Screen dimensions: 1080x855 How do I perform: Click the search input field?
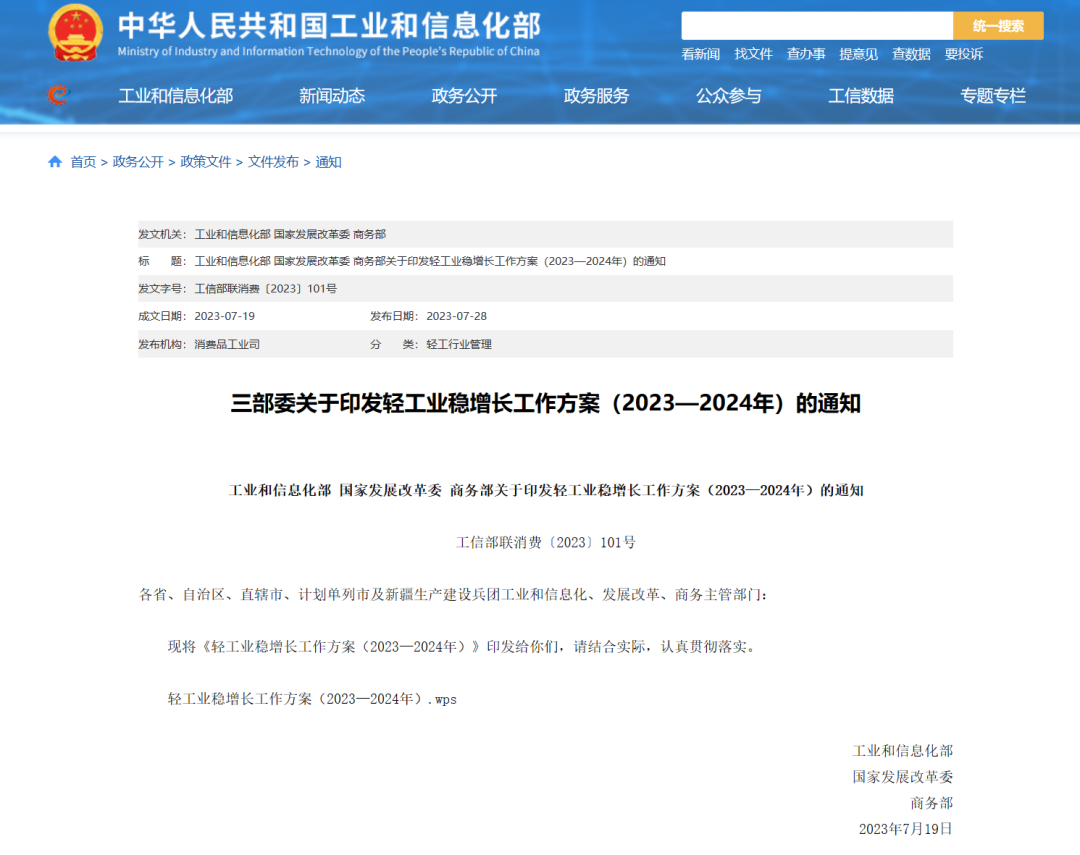coord(816,26)
